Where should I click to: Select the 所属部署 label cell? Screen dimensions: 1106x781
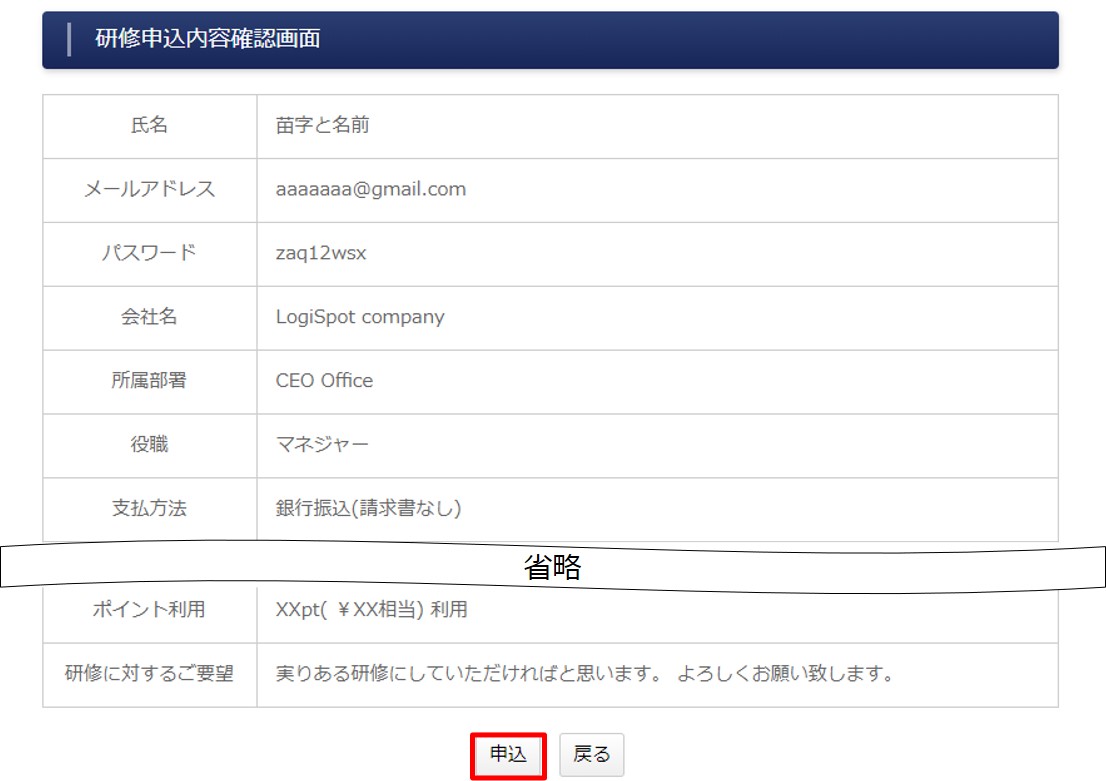149,381
